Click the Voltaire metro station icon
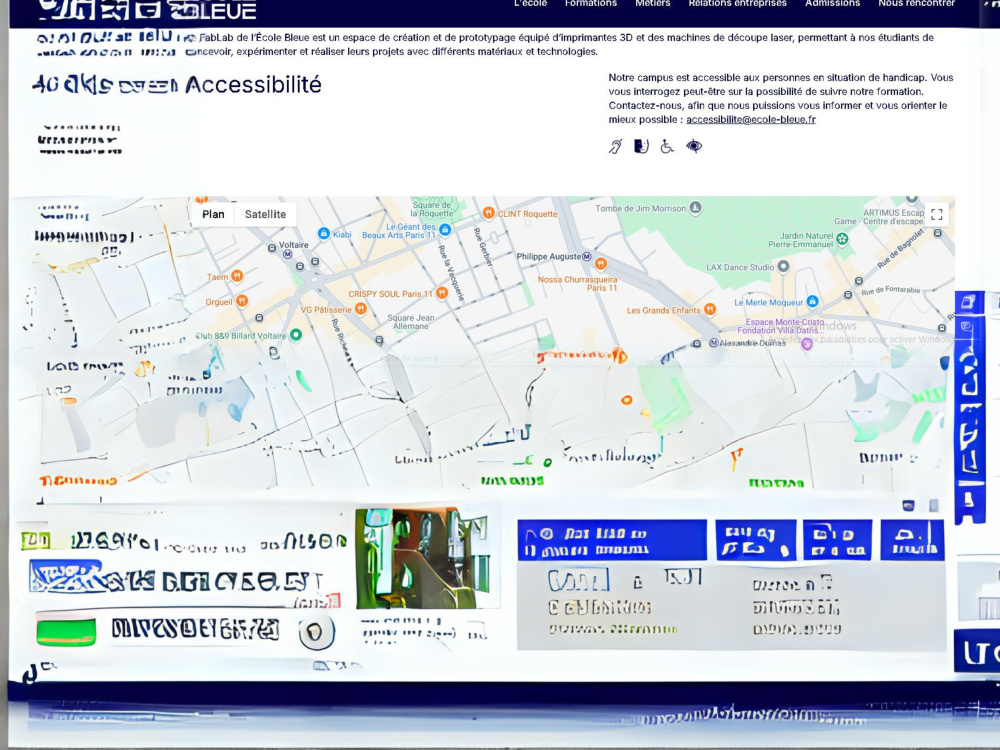Image resolution: width=1000 pixels, height=750 pixels. click(x=288, y=254)
